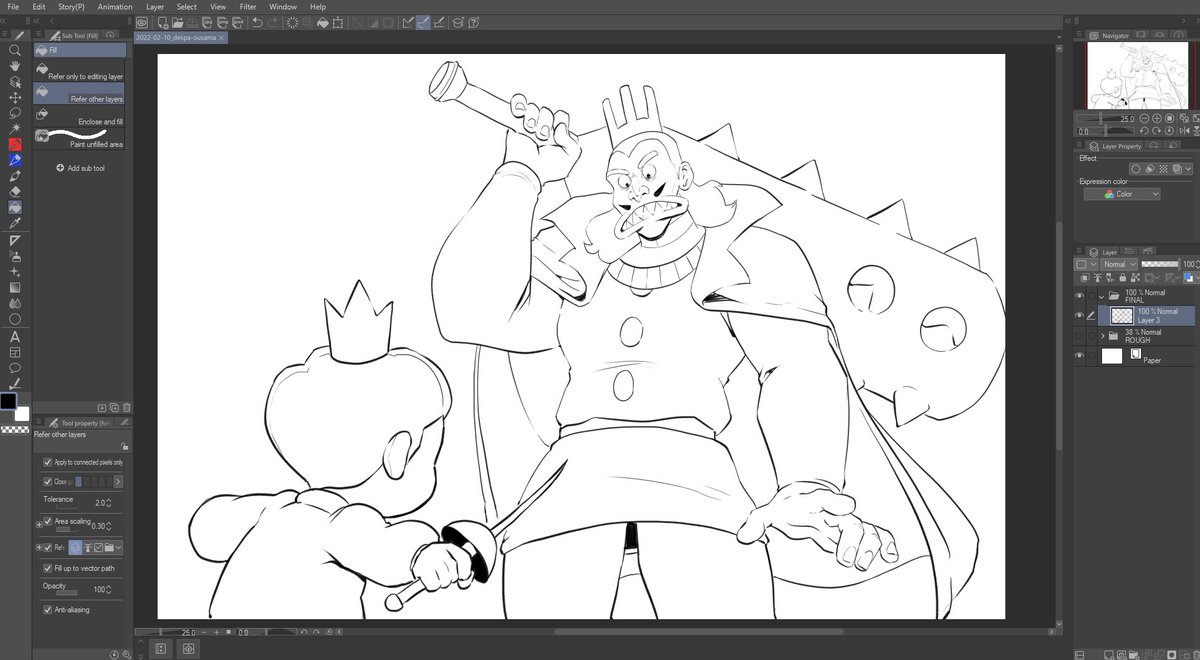The width and height of the screenshot is (1200, 660).
Task: Expand Close gap options arrow
Action: click(118, 482)
